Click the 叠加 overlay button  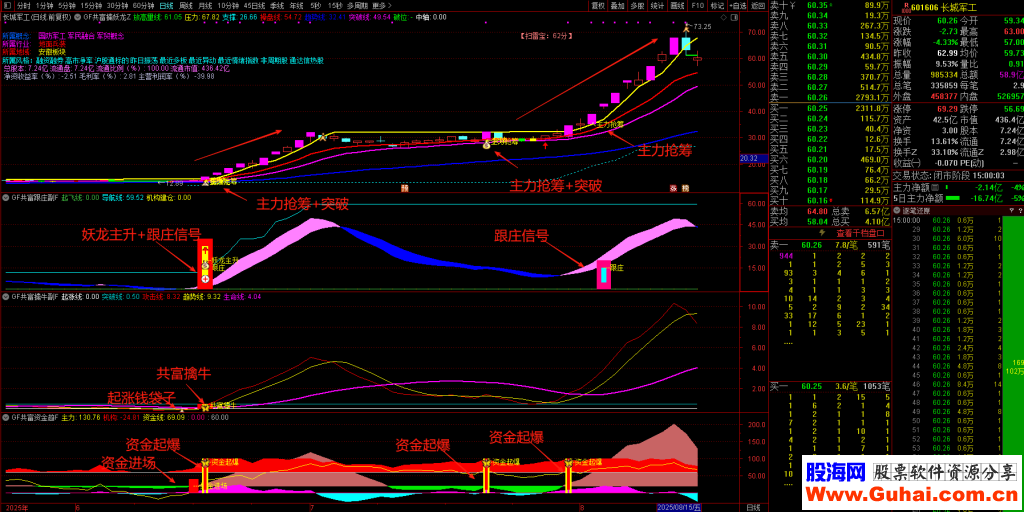pos(617,5)
